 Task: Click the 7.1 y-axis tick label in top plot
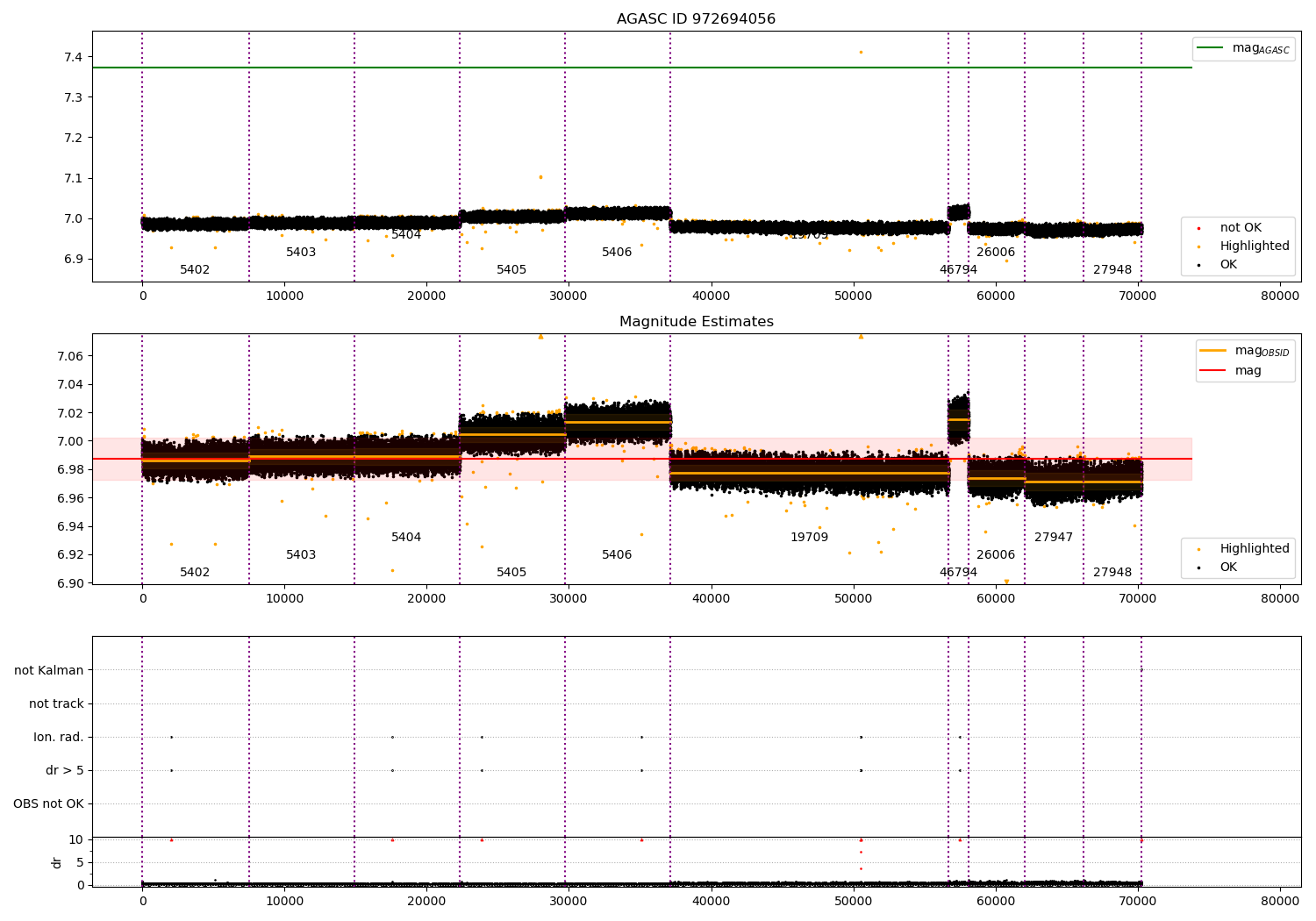coord(74,178)
